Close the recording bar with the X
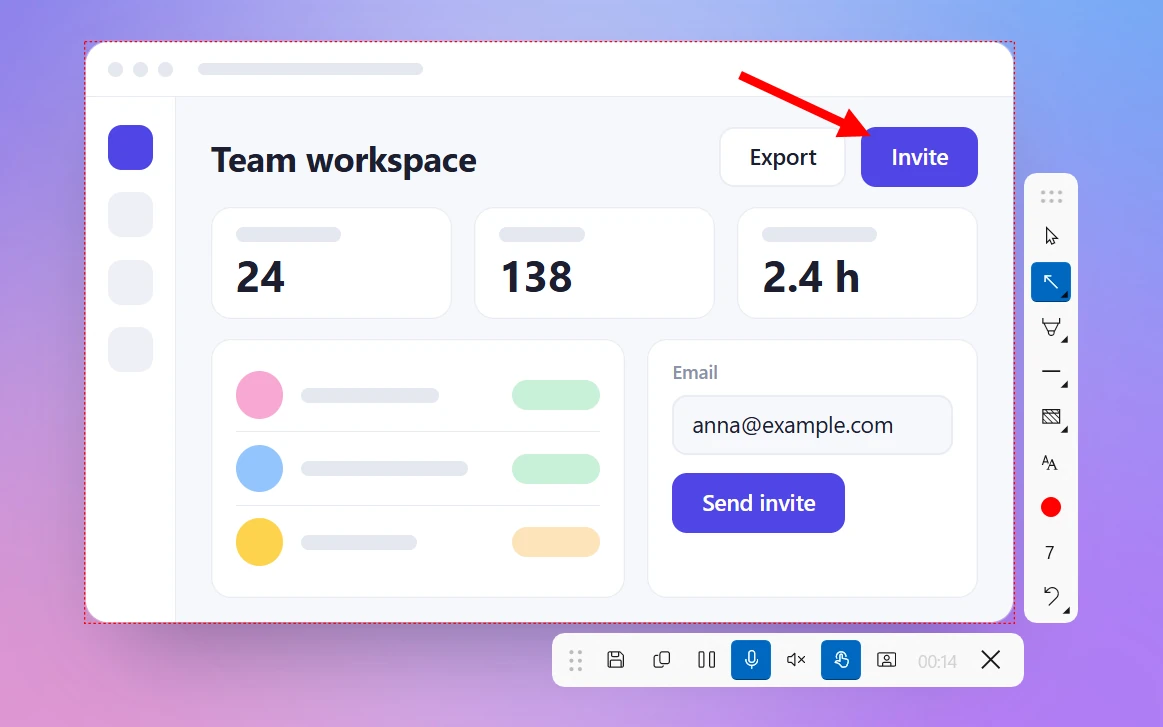 990,659
